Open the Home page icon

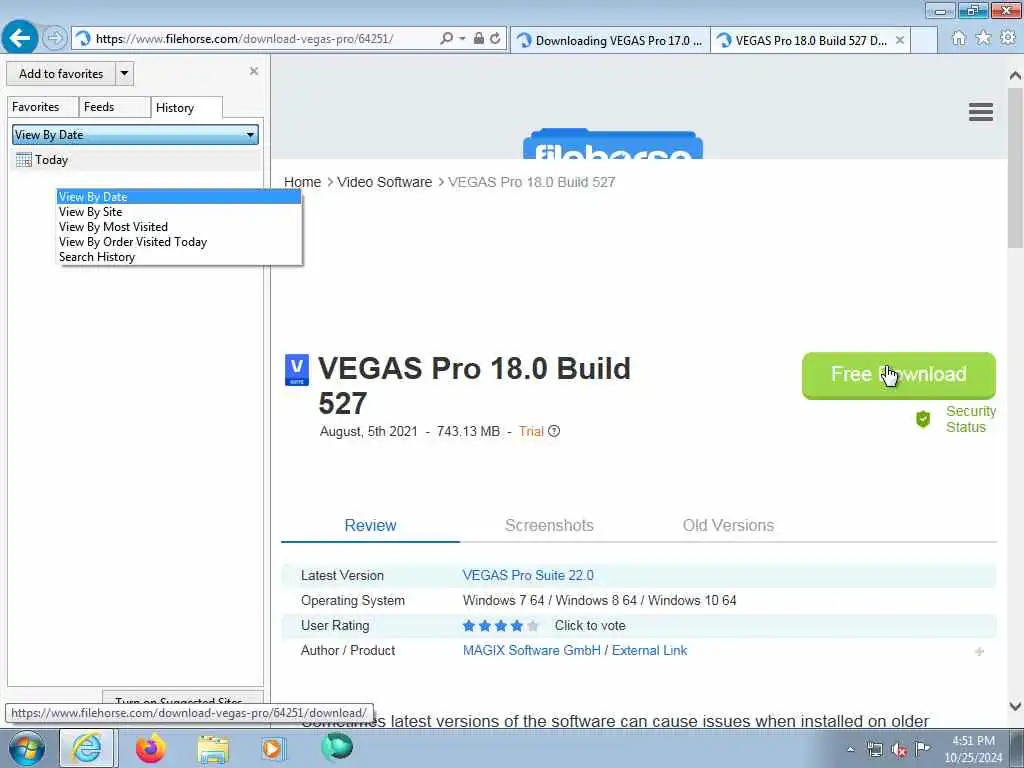pyautogui.click(x=959, y=39)
